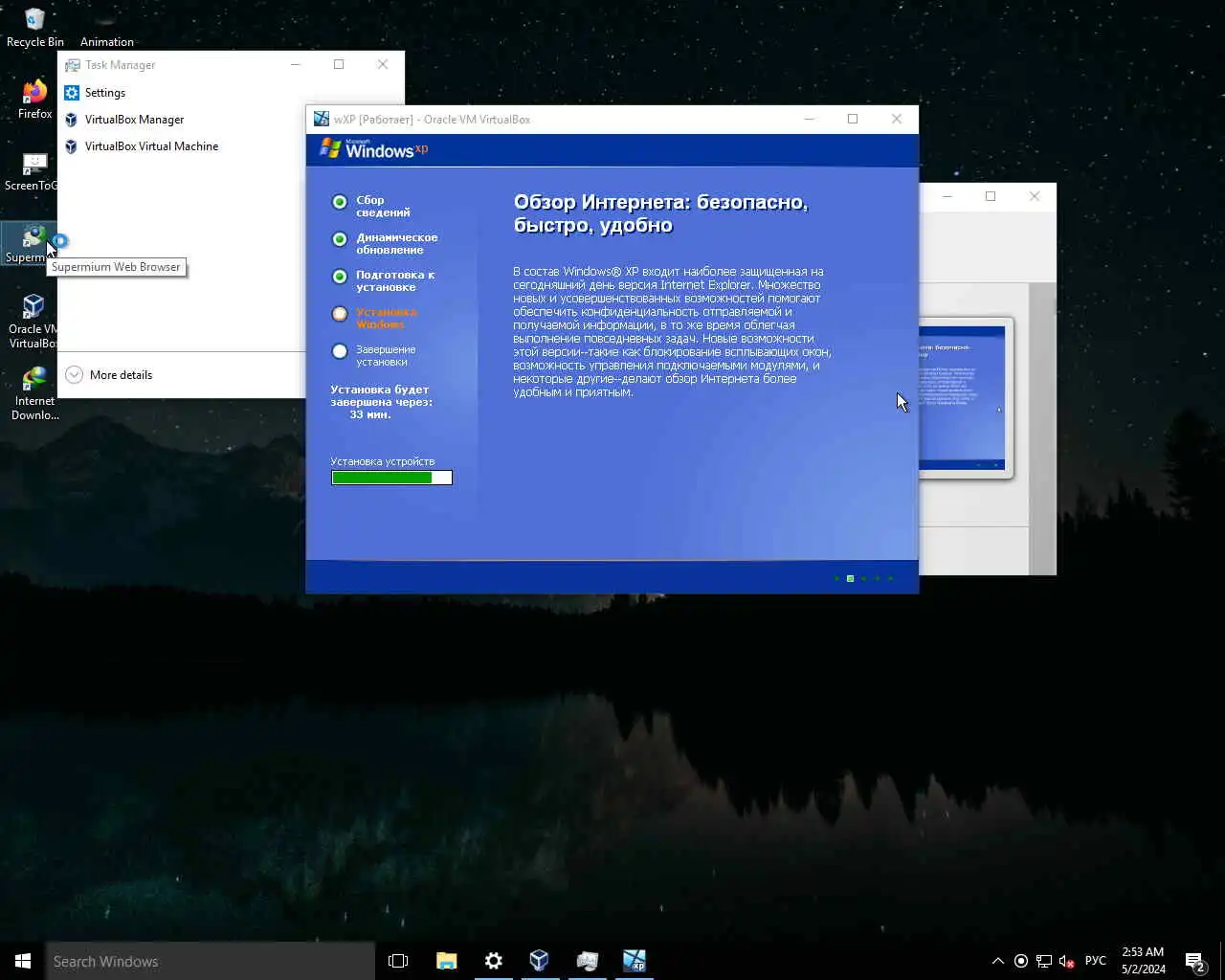Maximize the background VirtualBox window
Screen dimensions: 1225x980
point(991,196)
